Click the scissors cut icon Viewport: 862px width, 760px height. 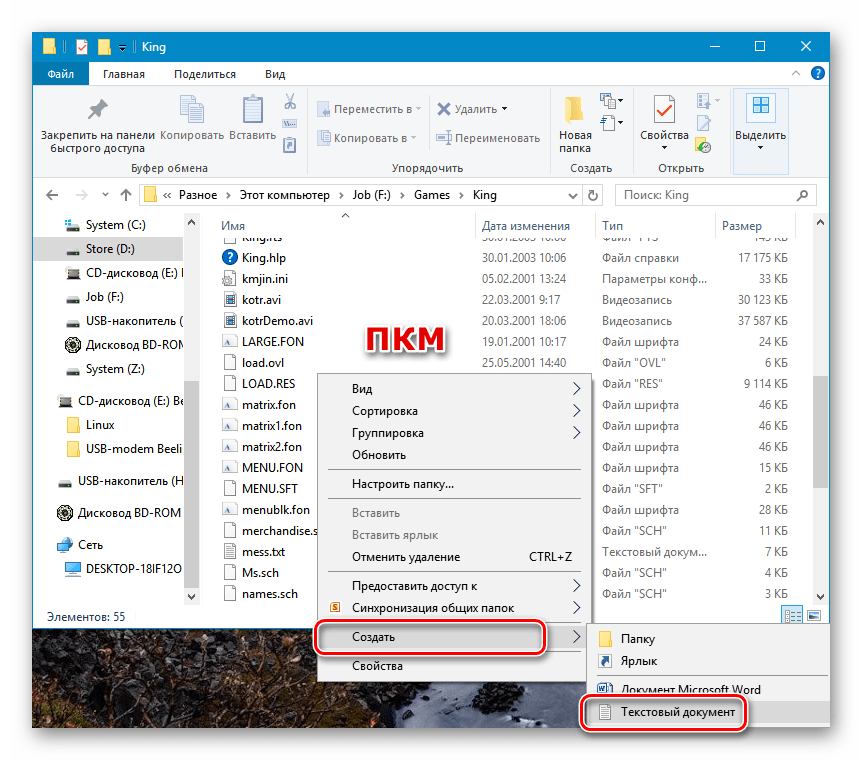pos(290,102)
